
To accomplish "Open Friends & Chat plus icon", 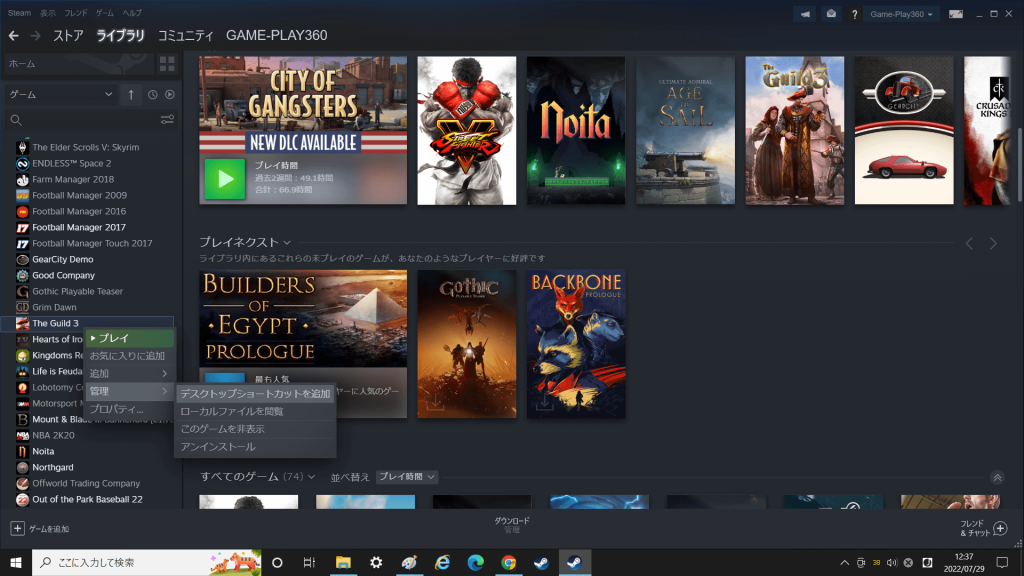I will (1000, 528).
